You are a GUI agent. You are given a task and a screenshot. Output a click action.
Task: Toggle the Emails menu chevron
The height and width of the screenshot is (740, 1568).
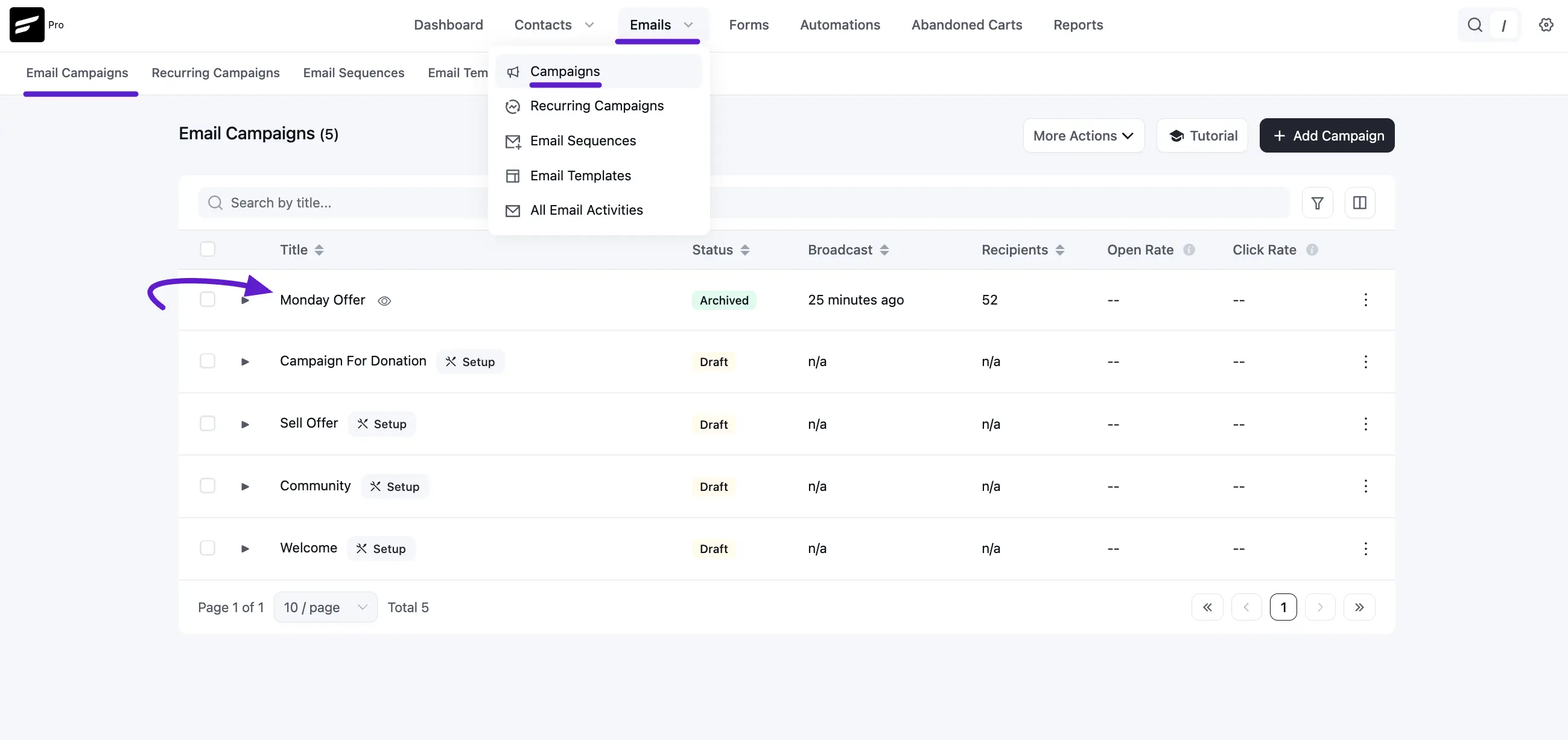[688, 25]
